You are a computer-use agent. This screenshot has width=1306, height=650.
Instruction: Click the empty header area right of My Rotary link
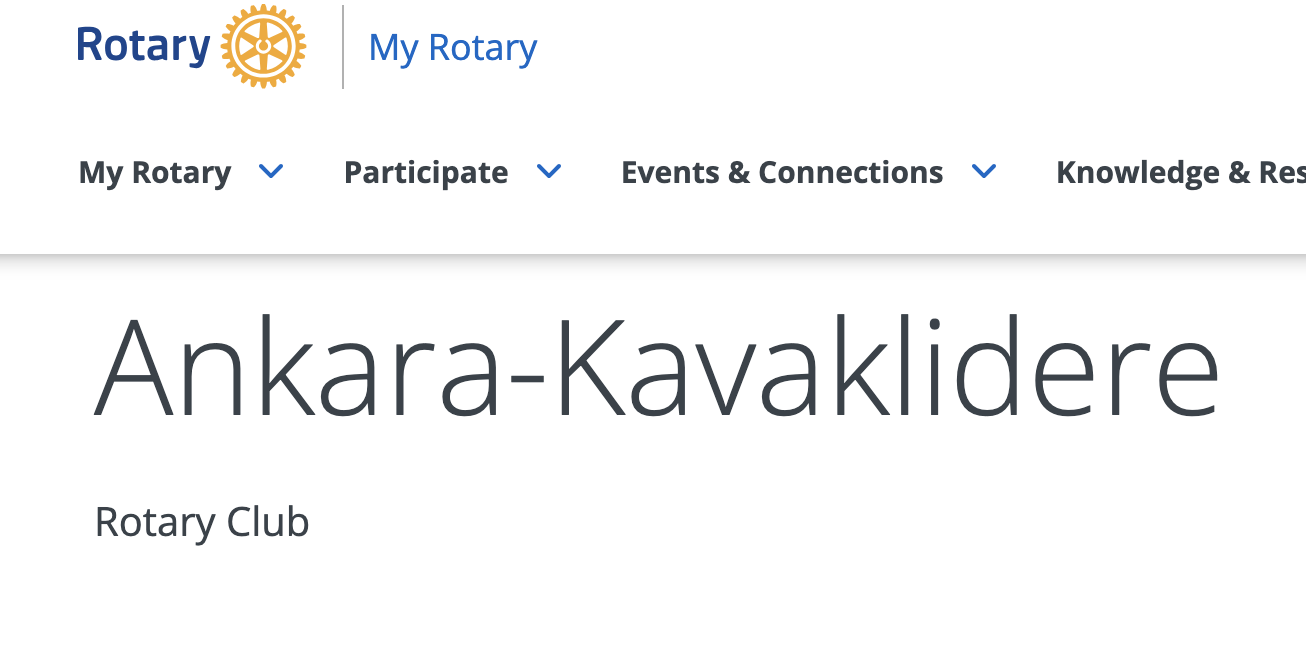click(900, 47)
